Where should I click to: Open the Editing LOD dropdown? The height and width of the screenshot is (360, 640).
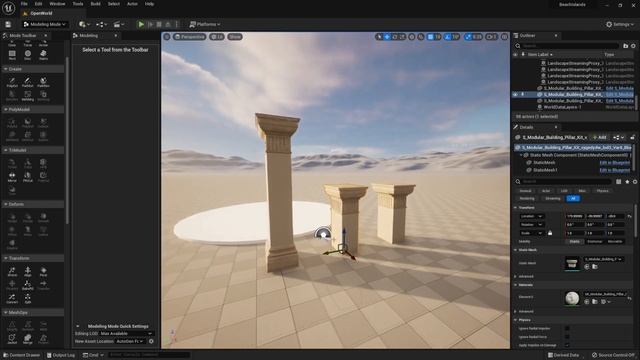126,333
